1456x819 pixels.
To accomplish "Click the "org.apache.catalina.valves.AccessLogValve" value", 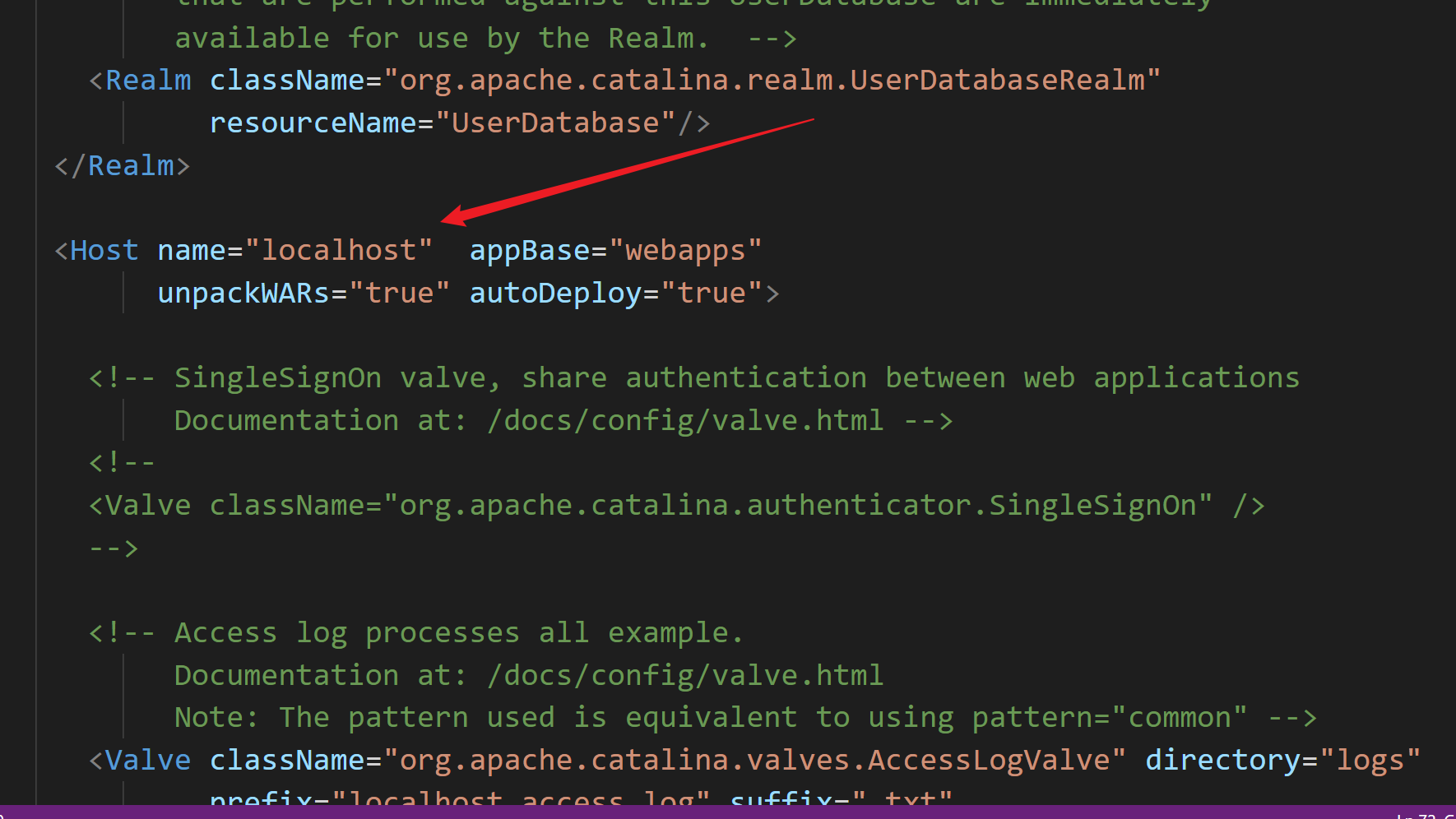I will point(754,761).
